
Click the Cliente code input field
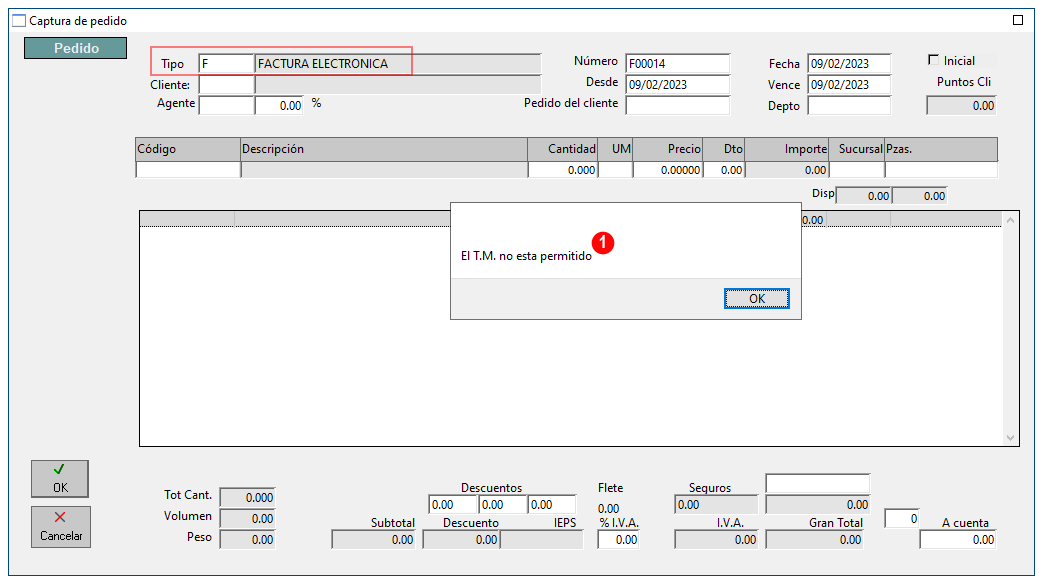226,84
